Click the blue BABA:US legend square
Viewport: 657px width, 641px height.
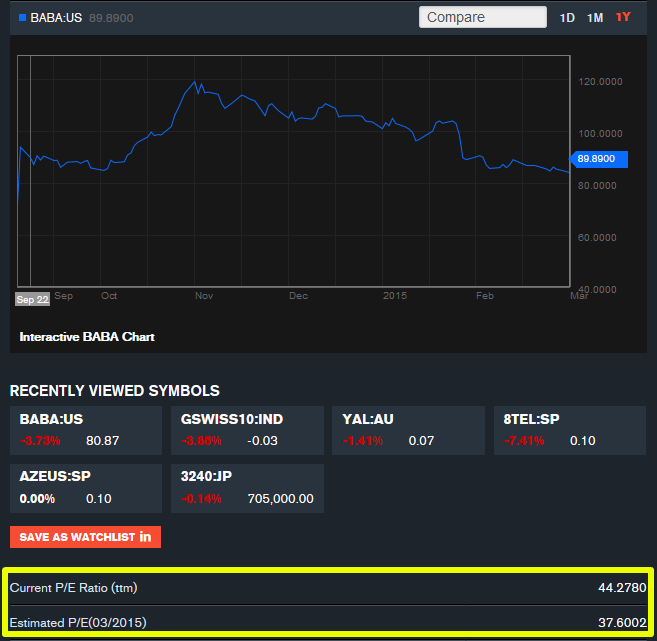click(x=23, y=18)
